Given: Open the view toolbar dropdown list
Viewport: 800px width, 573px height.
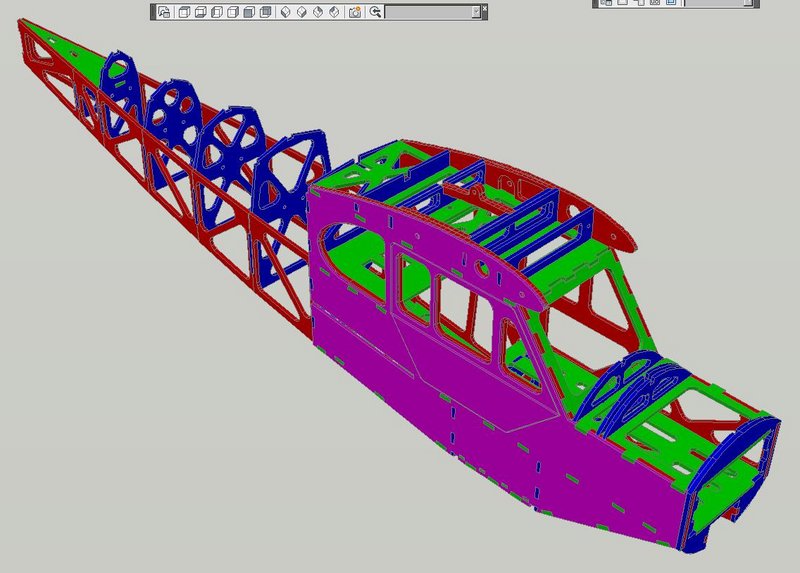Looking at the screenshot, I should tap(477, 12).
